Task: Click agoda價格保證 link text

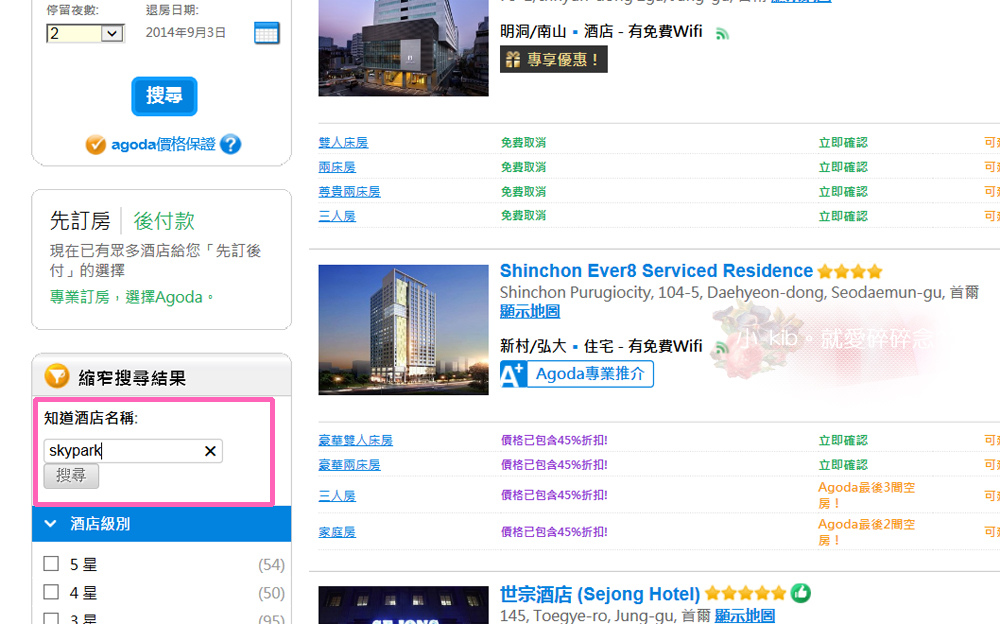Action: [x=163, y=145]
